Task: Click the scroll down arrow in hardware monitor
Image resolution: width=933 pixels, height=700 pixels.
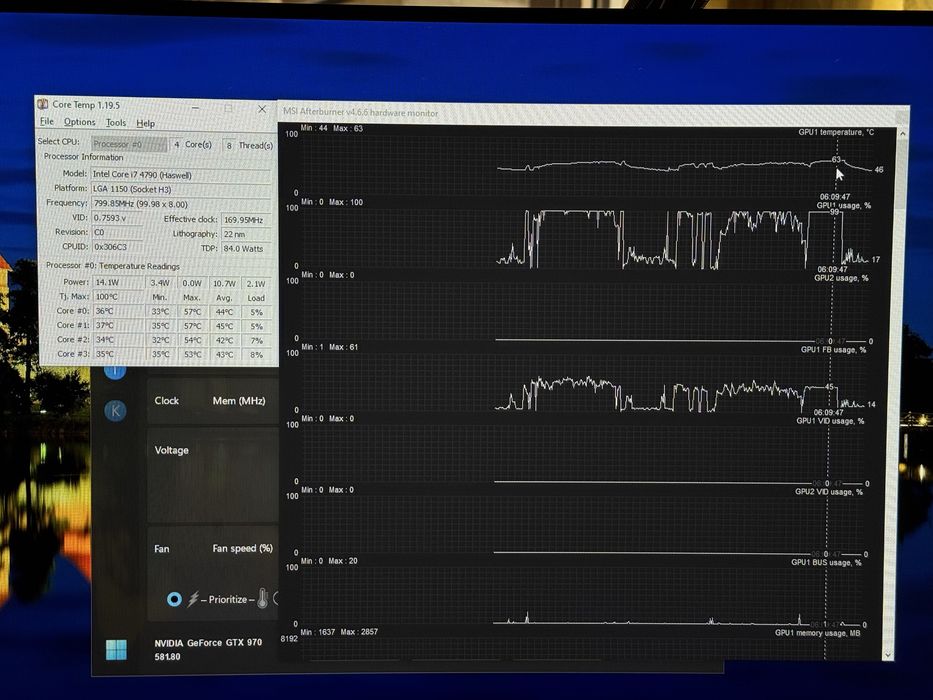Action: 888,655
